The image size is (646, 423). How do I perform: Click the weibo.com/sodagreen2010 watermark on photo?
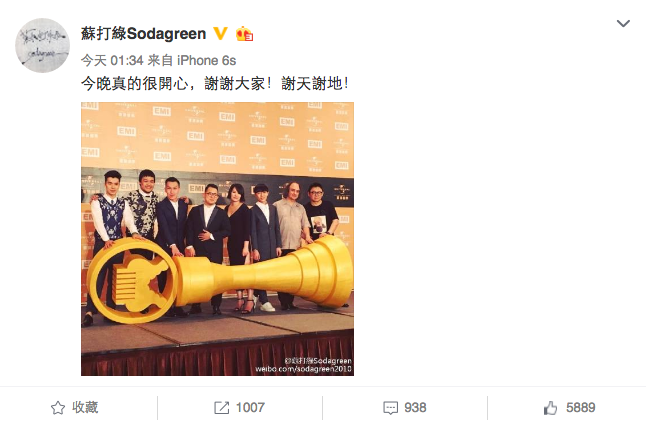[x=303, y=369]
